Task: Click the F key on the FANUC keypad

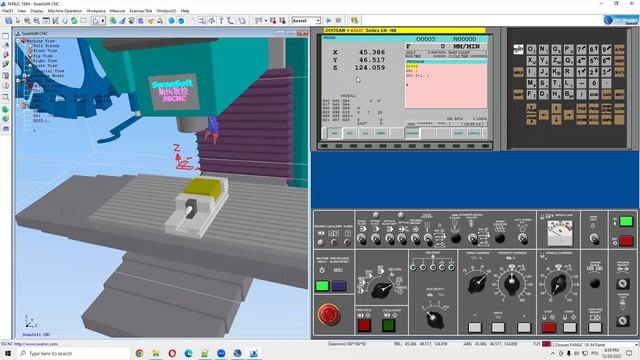Action: (531, 94)
